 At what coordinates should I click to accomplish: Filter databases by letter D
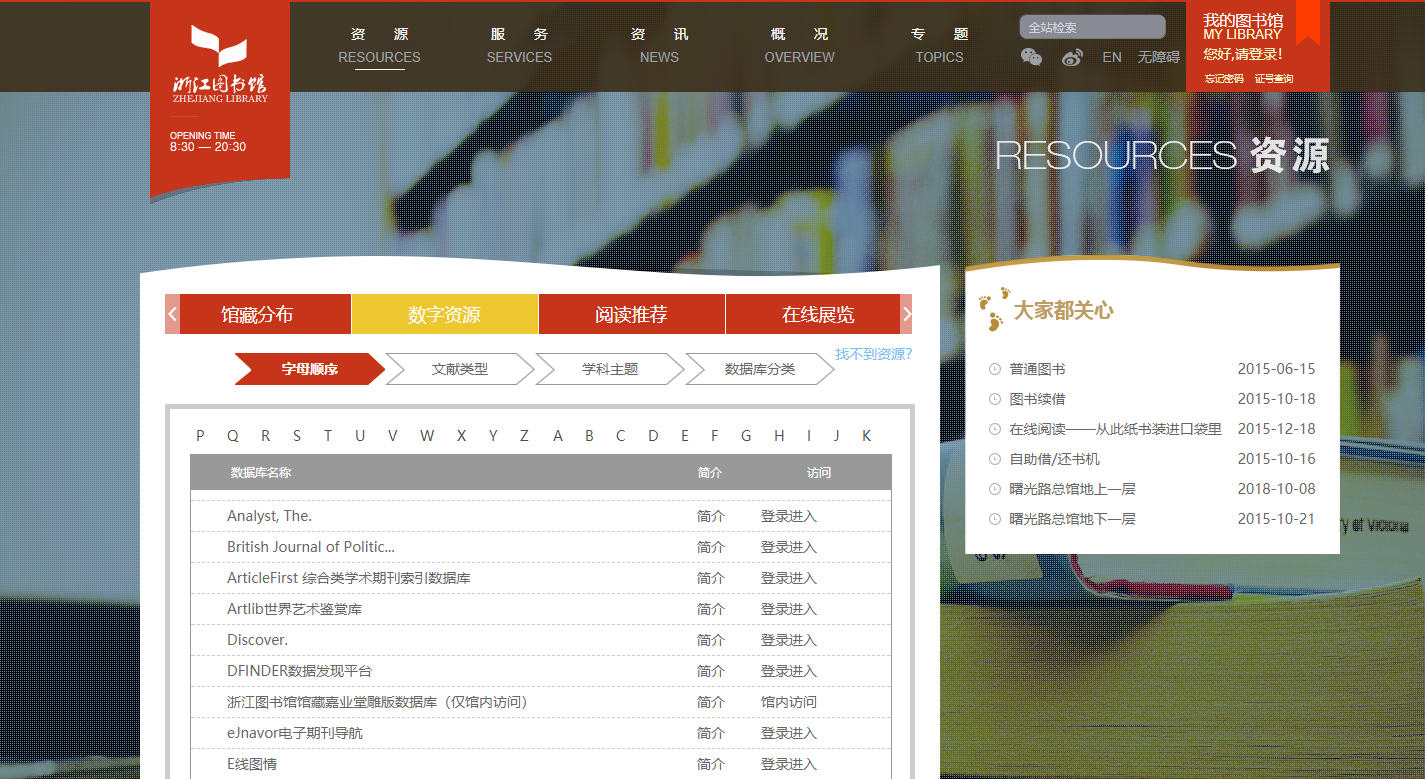point(653,436)
